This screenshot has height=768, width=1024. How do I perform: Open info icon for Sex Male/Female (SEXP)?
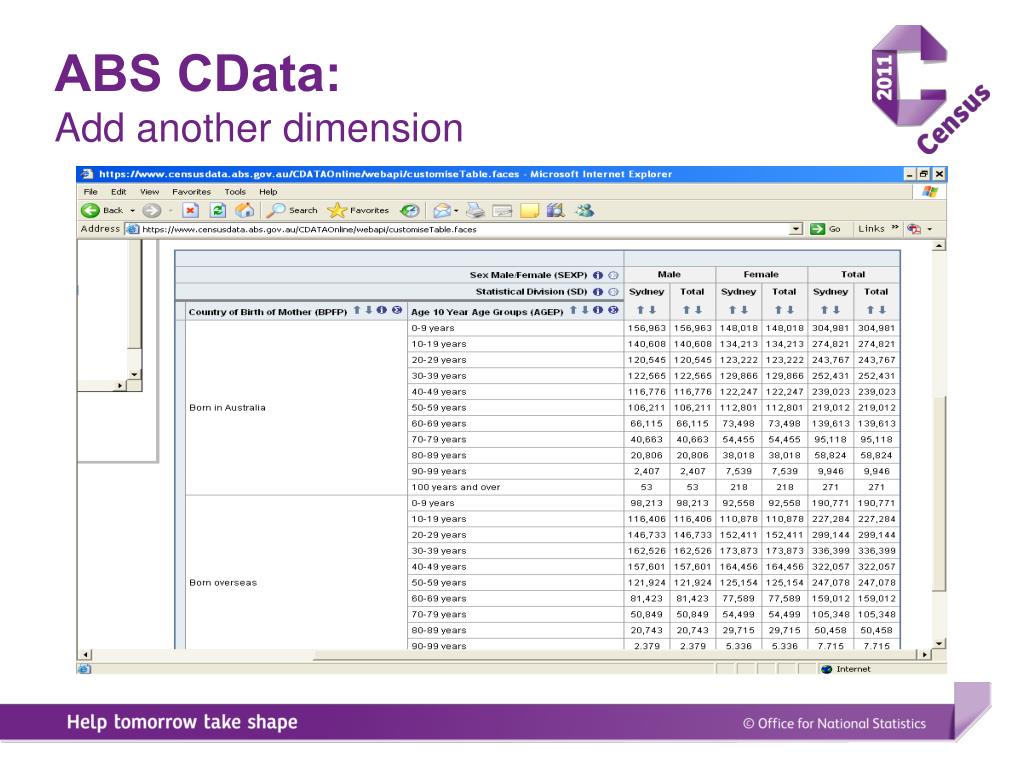tap(598, 274)
